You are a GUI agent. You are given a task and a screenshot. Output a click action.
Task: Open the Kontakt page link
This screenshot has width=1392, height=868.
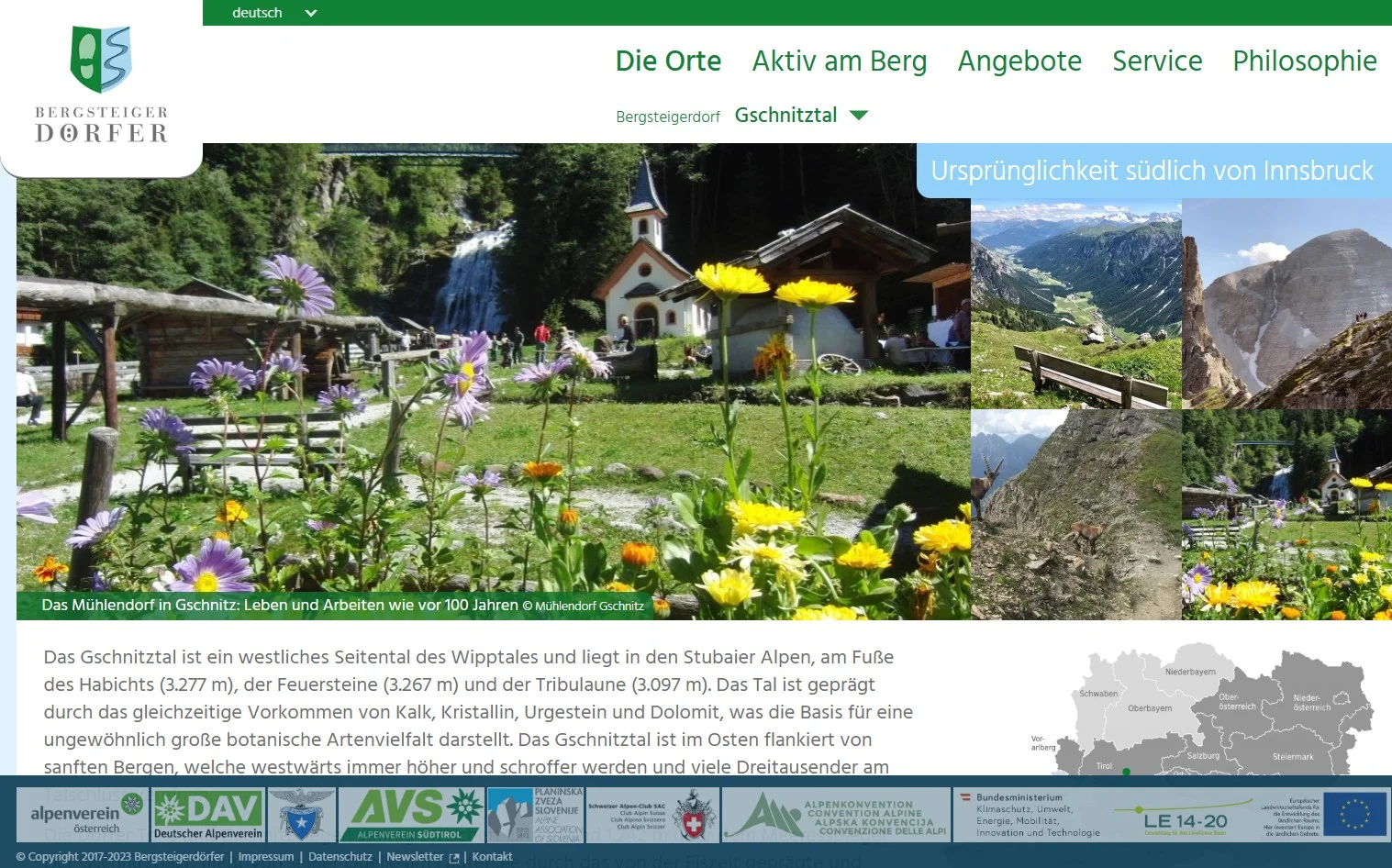pos(492,856)
